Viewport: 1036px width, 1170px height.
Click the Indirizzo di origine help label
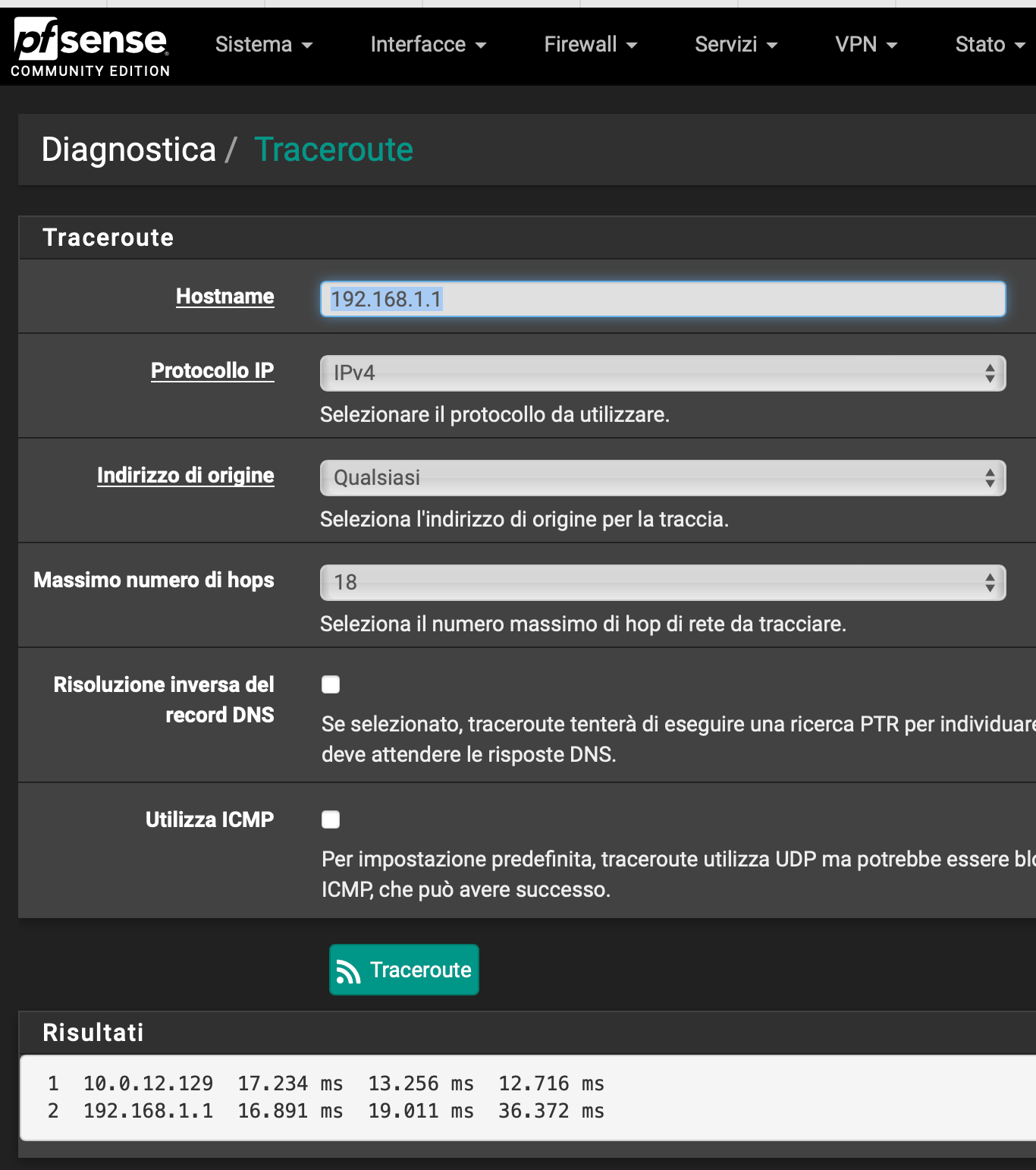tap(186, 475)
